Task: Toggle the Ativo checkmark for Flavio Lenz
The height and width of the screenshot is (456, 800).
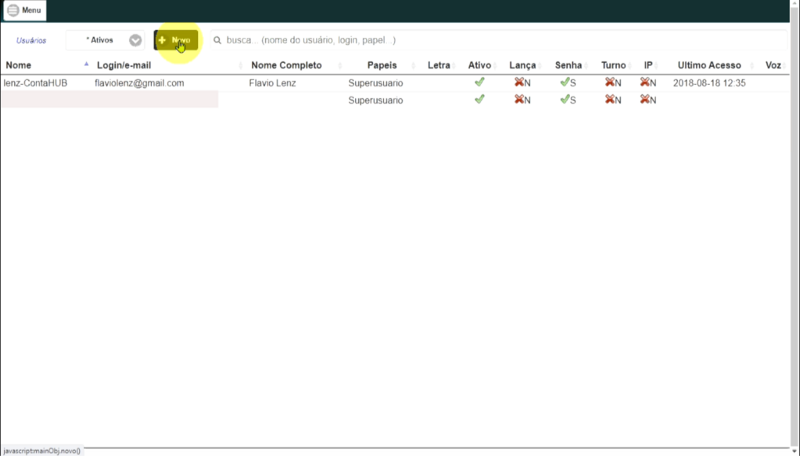Action: tap(479, 82)
